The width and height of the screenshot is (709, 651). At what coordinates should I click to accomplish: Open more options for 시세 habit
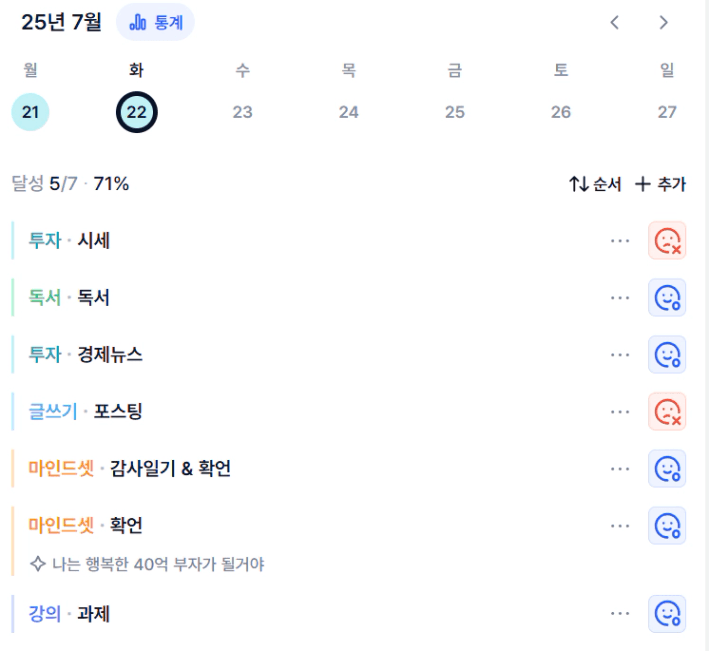tap(619, 241)
